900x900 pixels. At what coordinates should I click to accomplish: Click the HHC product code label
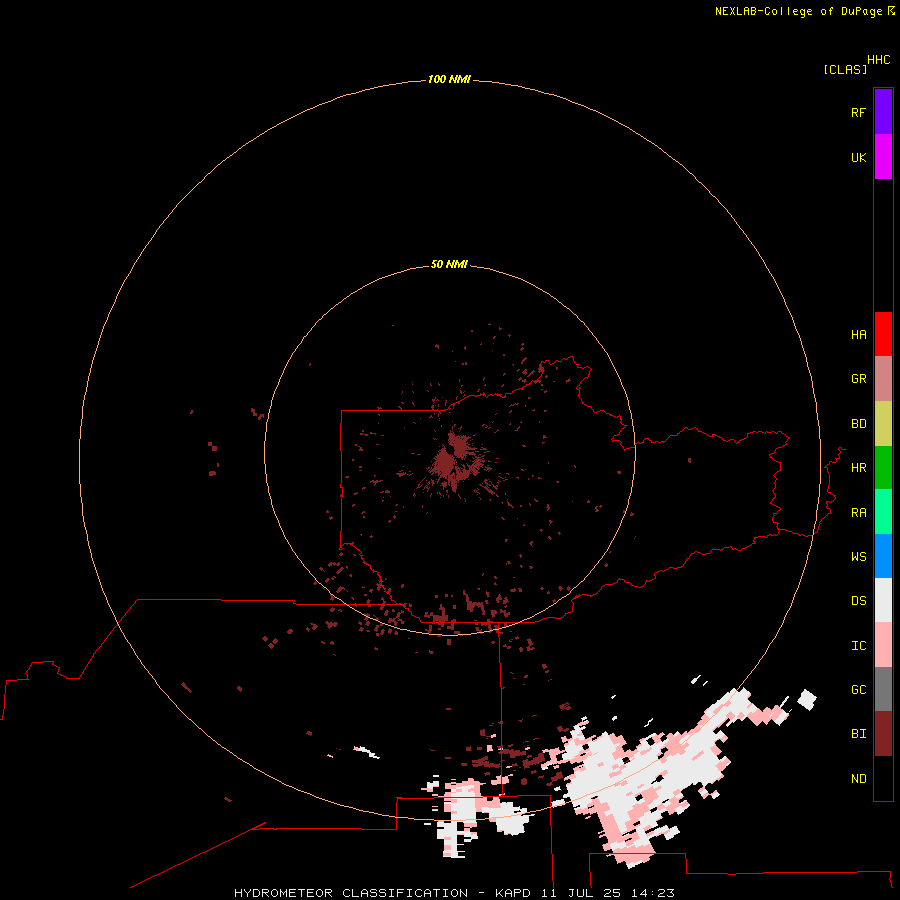pyautogui.click(x=878, y=60)
